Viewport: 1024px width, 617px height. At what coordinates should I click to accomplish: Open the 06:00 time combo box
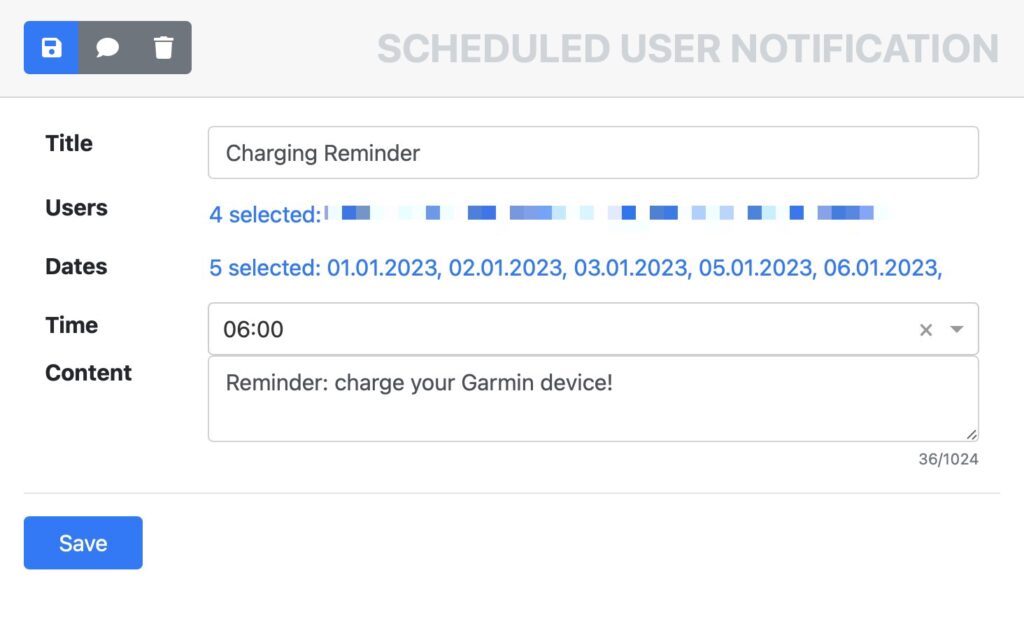tap(593, 329)
